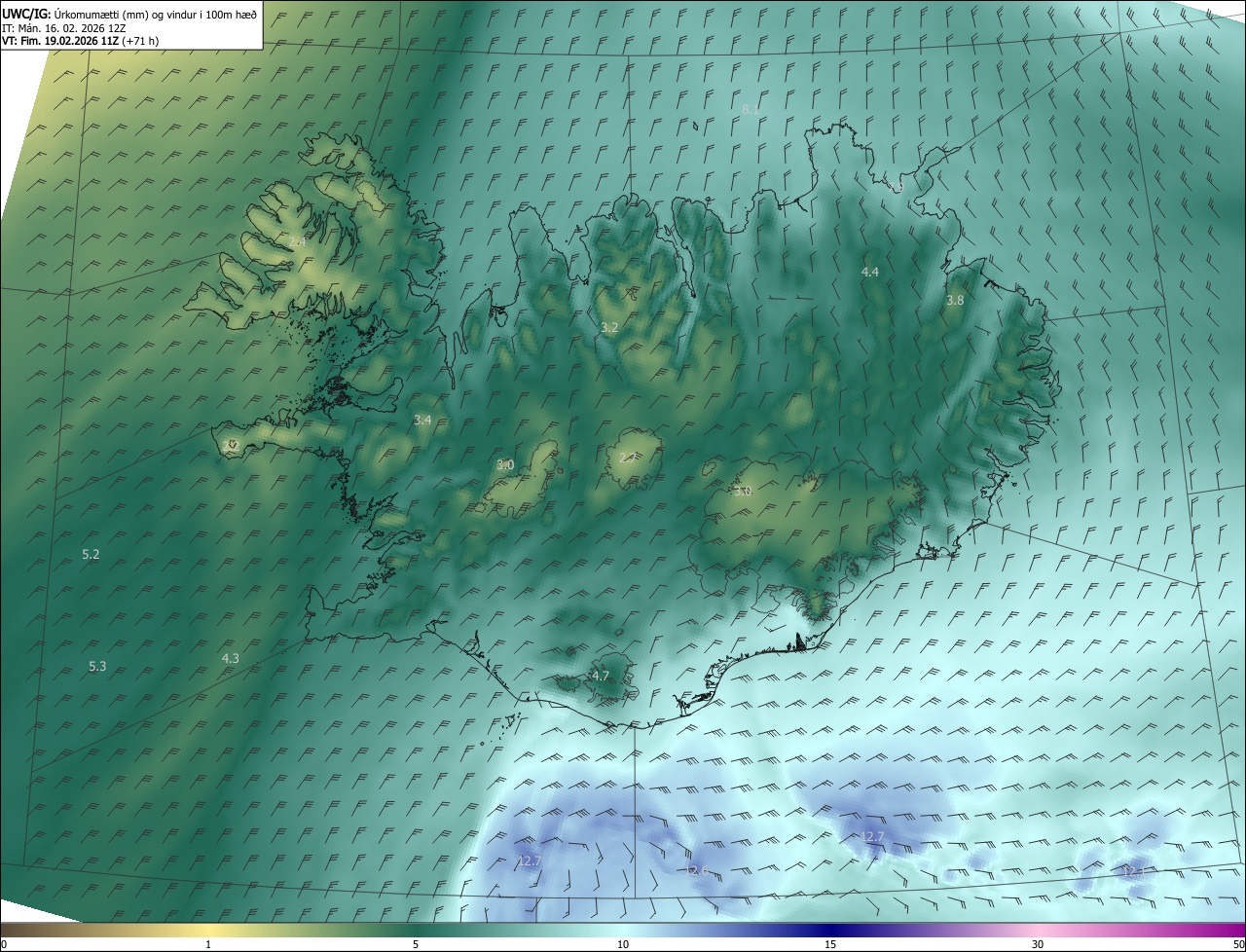The height and width of the screenshot is (952, 1246).
Task: Click the 2.2 value on Snæfellsnes peninsula tip
Action: 231,446
